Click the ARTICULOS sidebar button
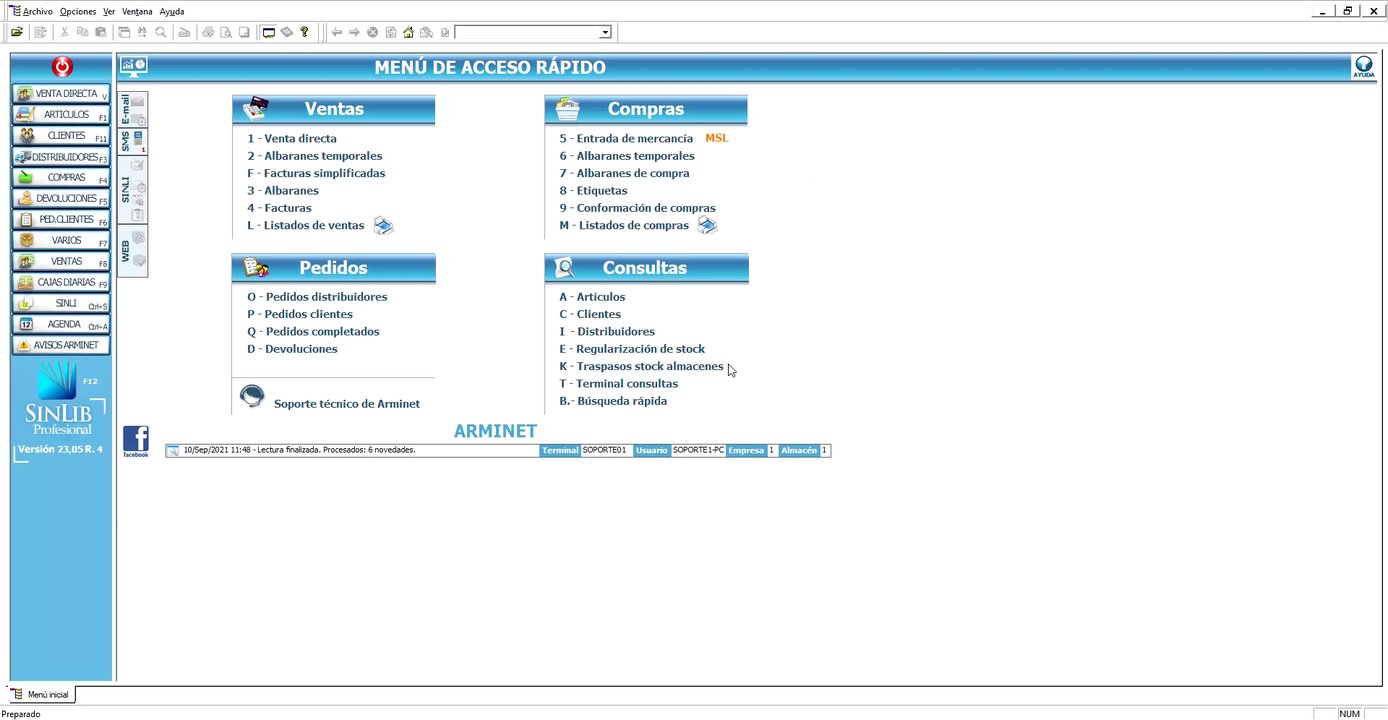The image size is (1388, 720). coord(62,114)
